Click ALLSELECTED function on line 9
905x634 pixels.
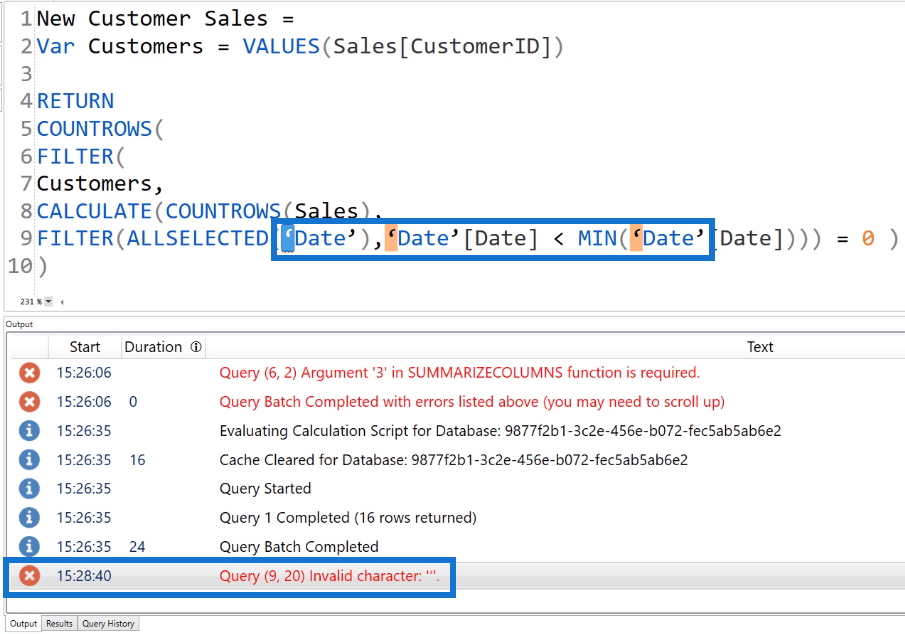(x=197, y=238)
